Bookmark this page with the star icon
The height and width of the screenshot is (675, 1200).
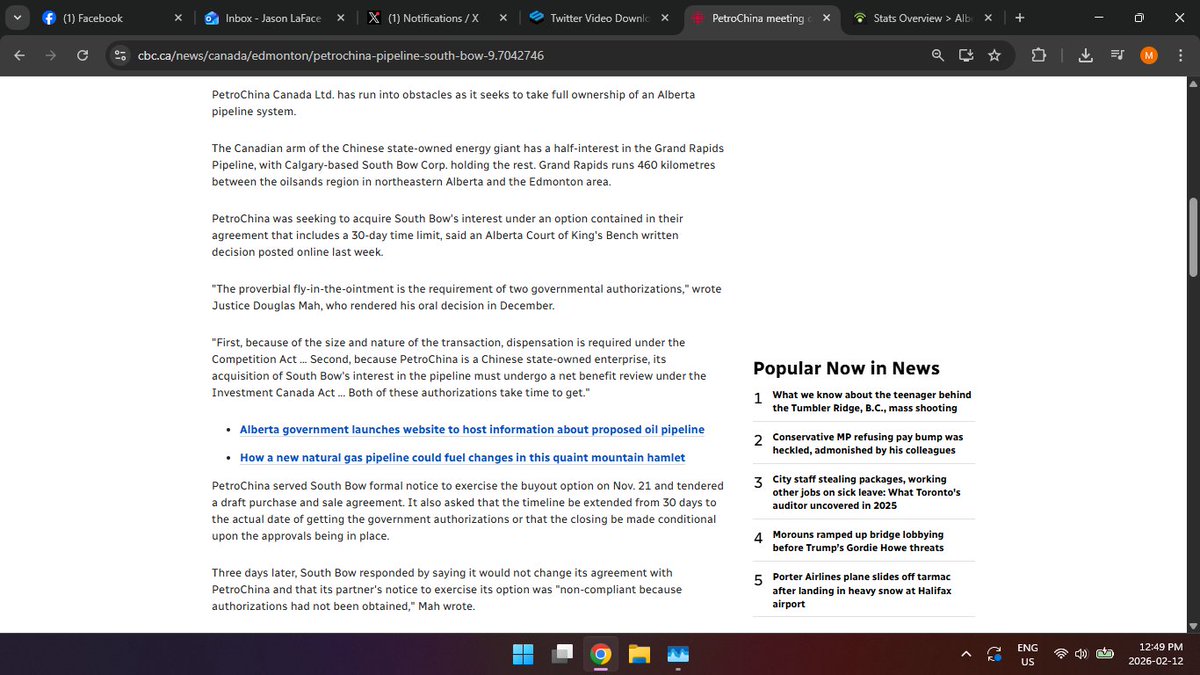pyautogui.click(x=994, y=55)
